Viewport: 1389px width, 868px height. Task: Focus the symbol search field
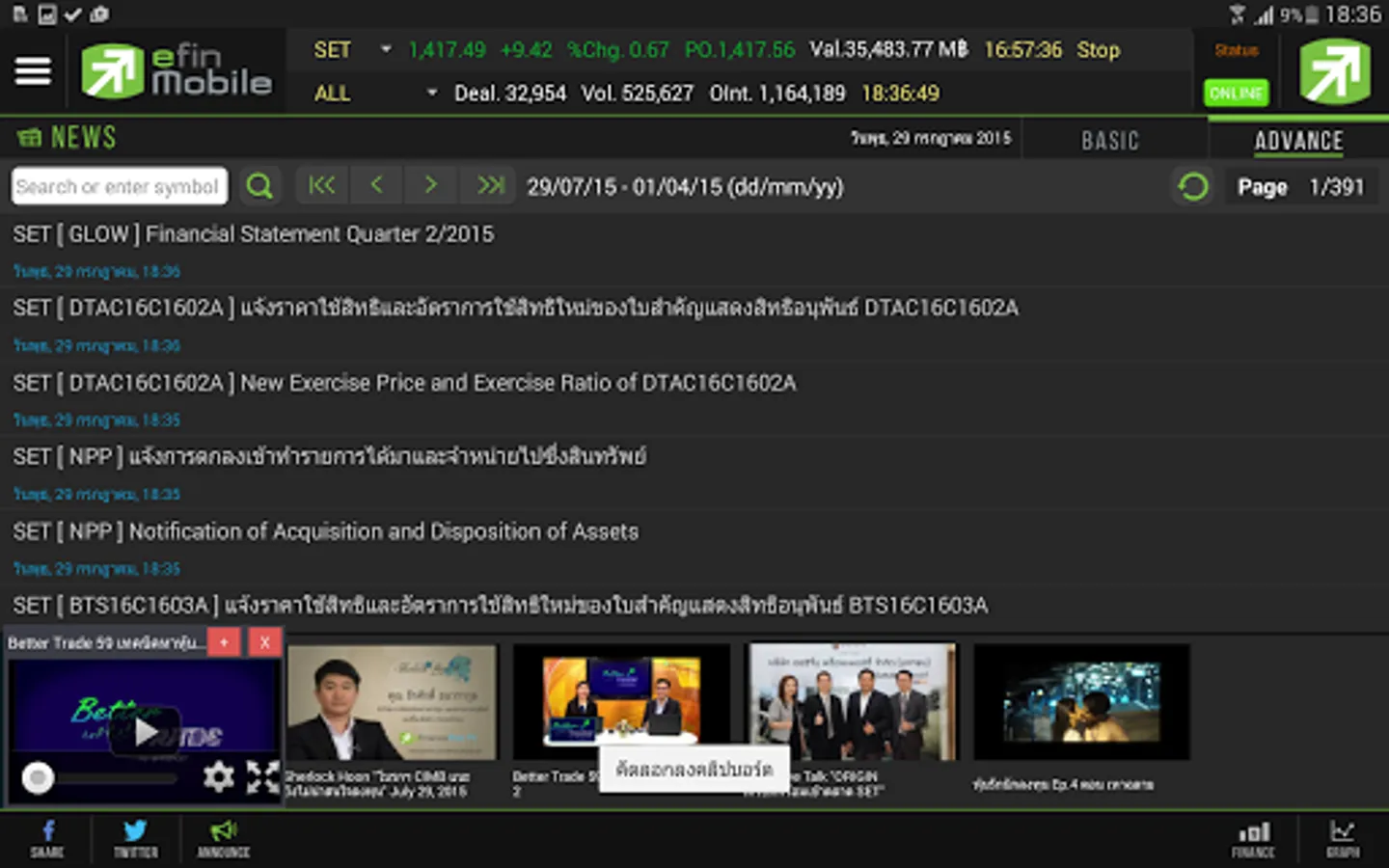120,186
